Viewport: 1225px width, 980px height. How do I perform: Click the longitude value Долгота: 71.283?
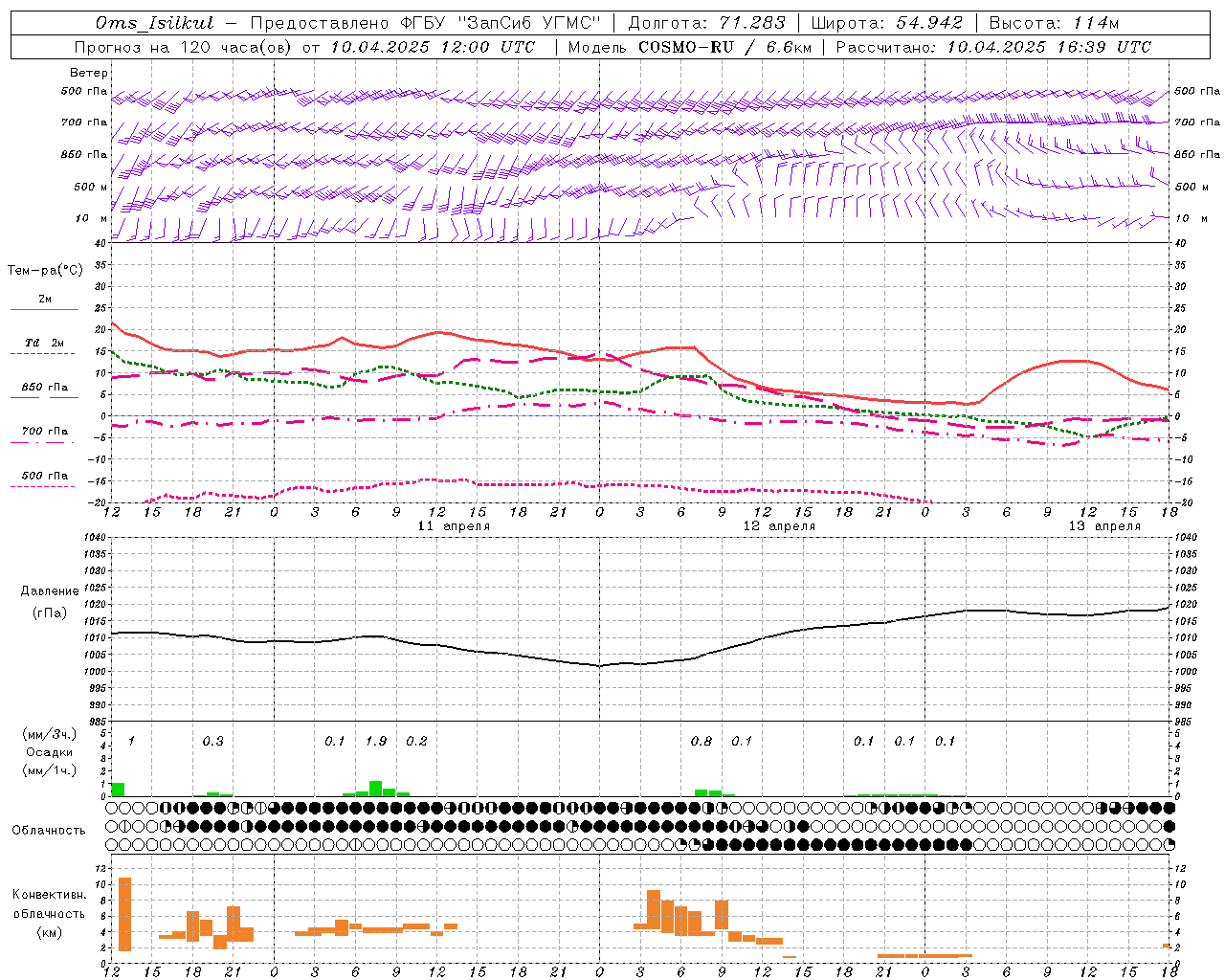pyautogui.click(x=706, y=23)
